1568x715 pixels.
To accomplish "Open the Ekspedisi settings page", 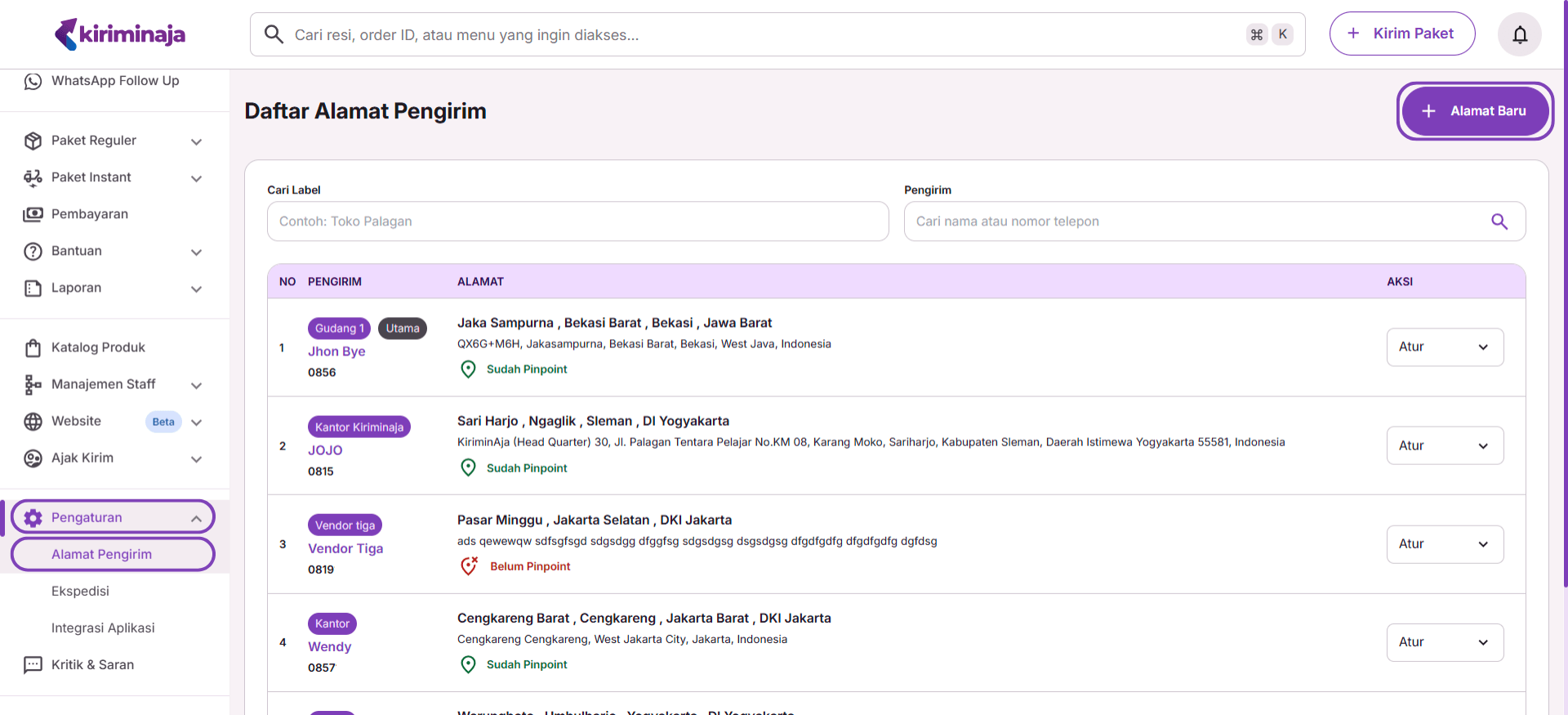I will pyautogui.click(x=80, y=591).
